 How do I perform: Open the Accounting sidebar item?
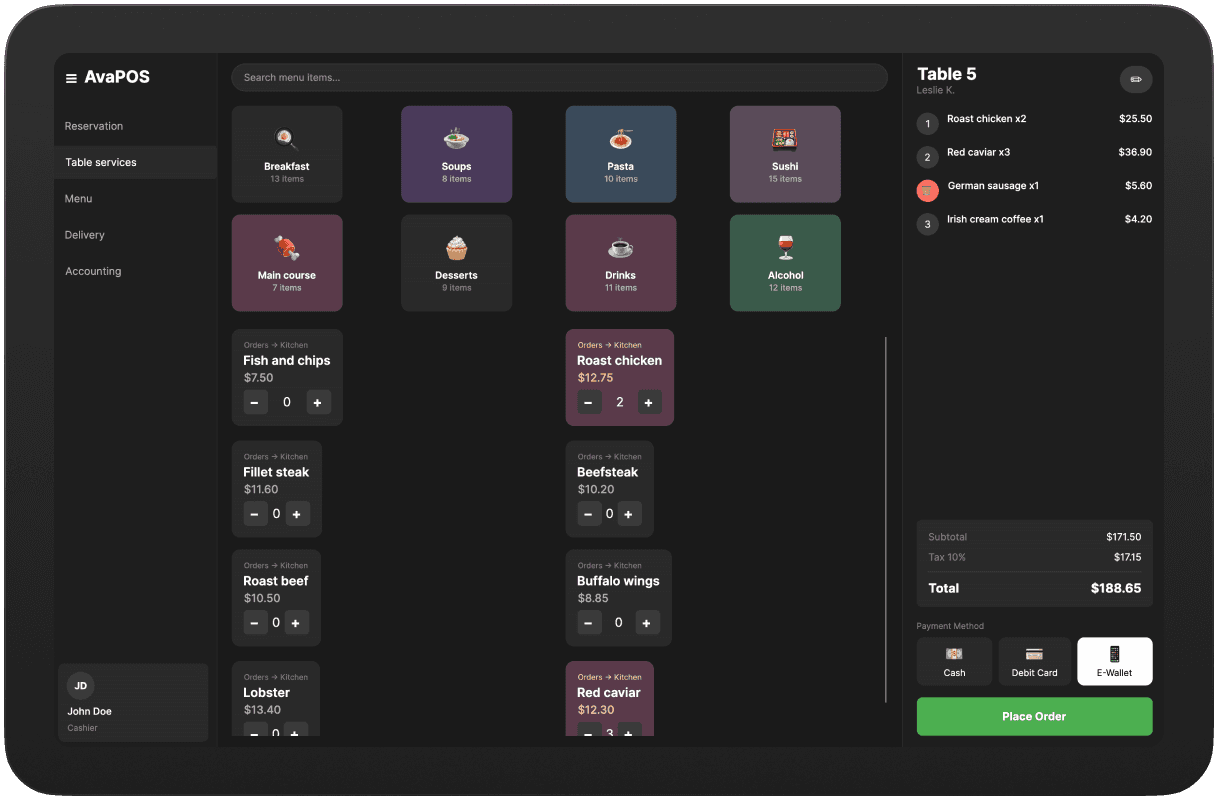(x=93, y=271)
